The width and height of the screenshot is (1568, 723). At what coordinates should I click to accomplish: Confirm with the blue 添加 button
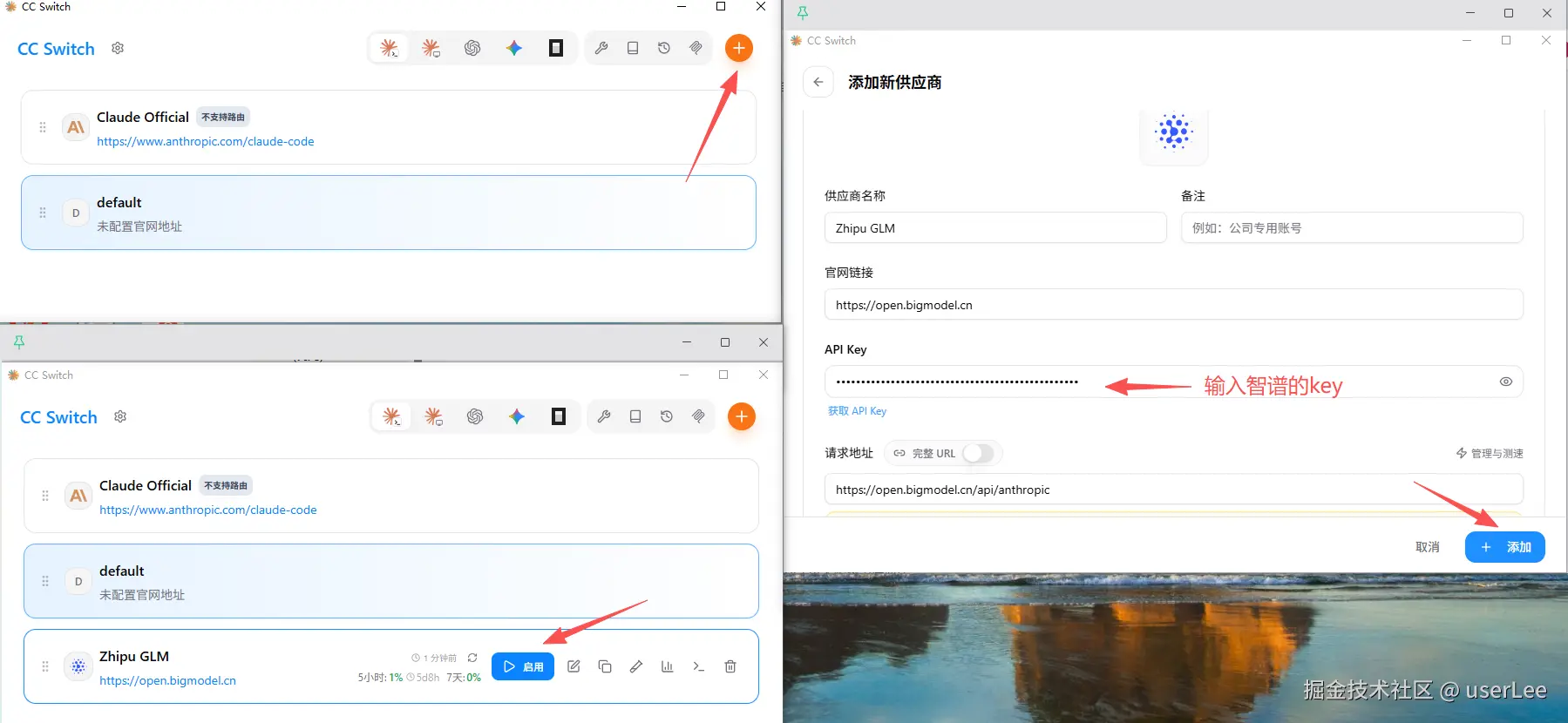pyautogui.click(x=1505, y=547)
